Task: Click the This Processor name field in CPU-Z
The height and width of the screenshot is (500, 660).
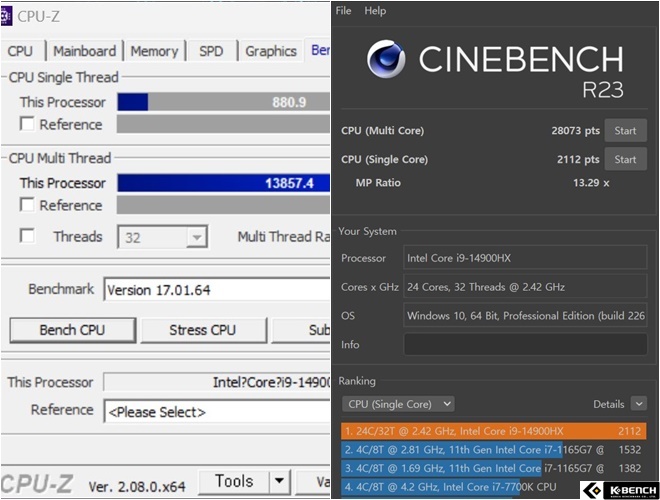Action: (x=217, y=382)
